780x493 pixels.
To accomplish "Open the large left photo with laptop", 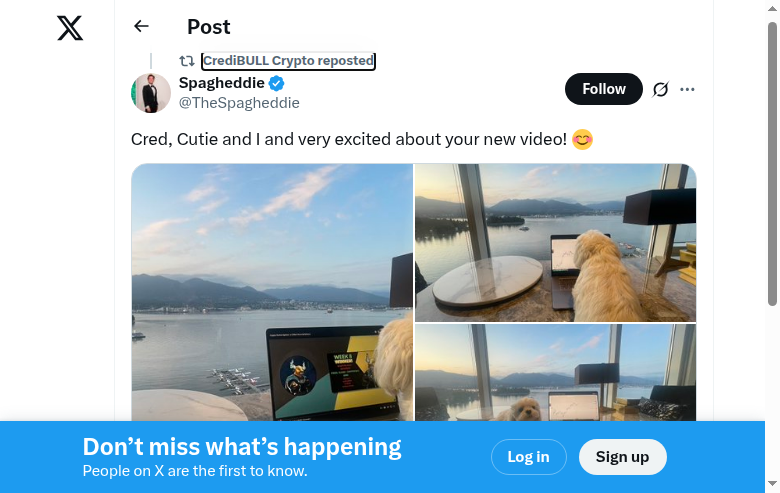I will click(x=272, y=292).
